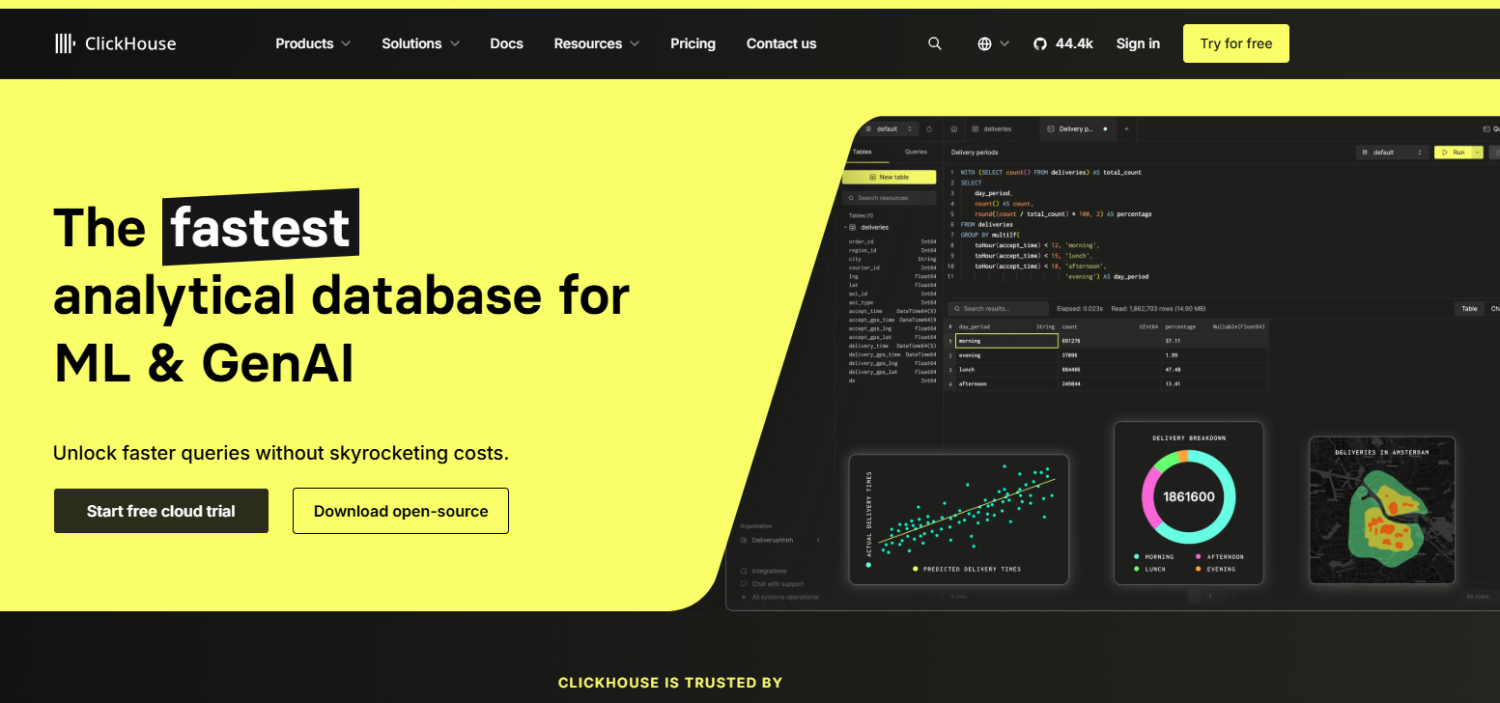The height and width of the screenshot is (703, 1500).
Task: Open the site search magnifier icon
Action: point(934,43)
